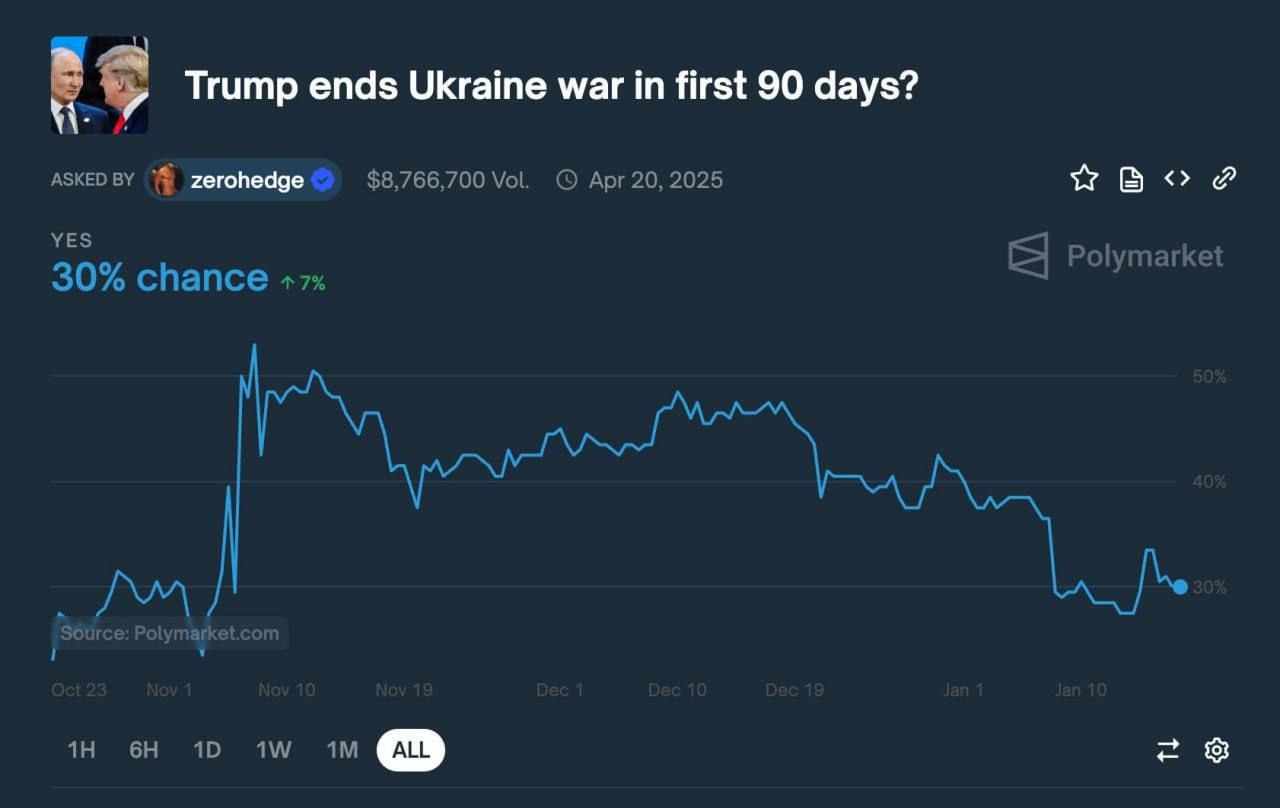Select the 6H time range

tap(144, 750)
